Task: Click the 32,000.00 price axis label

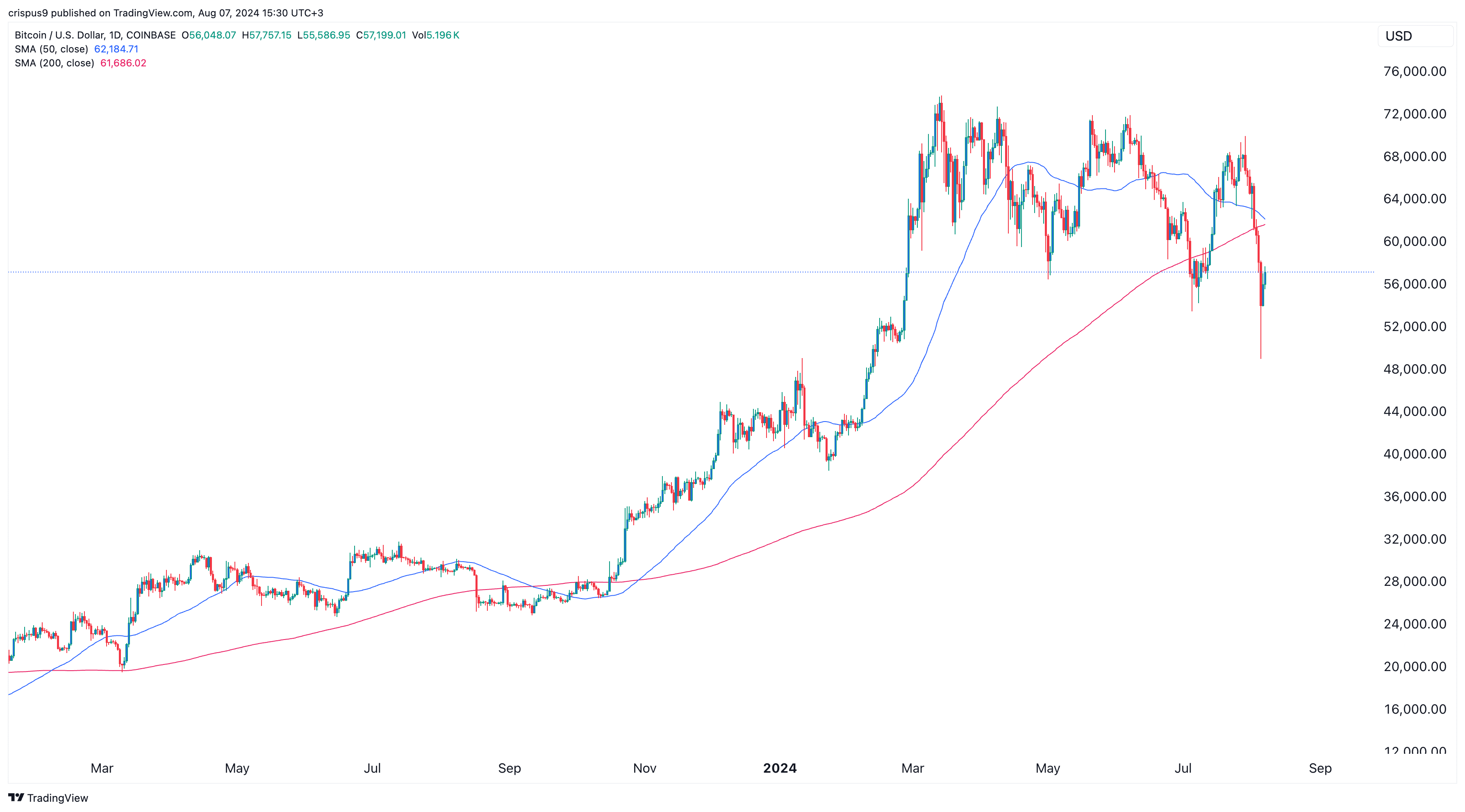Action: 1415,539
